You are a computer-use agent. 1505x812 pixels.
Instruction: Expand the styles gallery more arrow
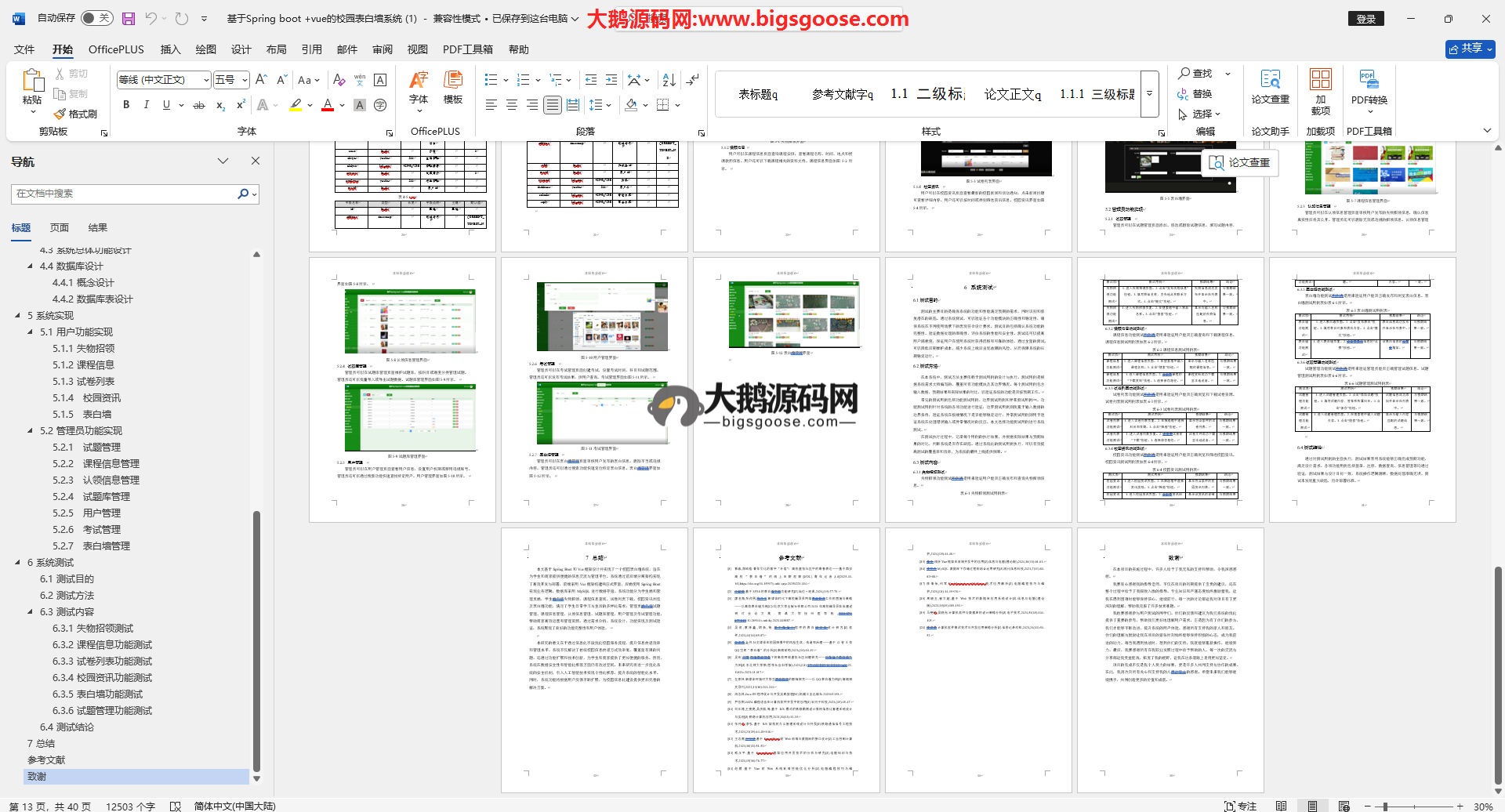click(x=1150, y=93)
